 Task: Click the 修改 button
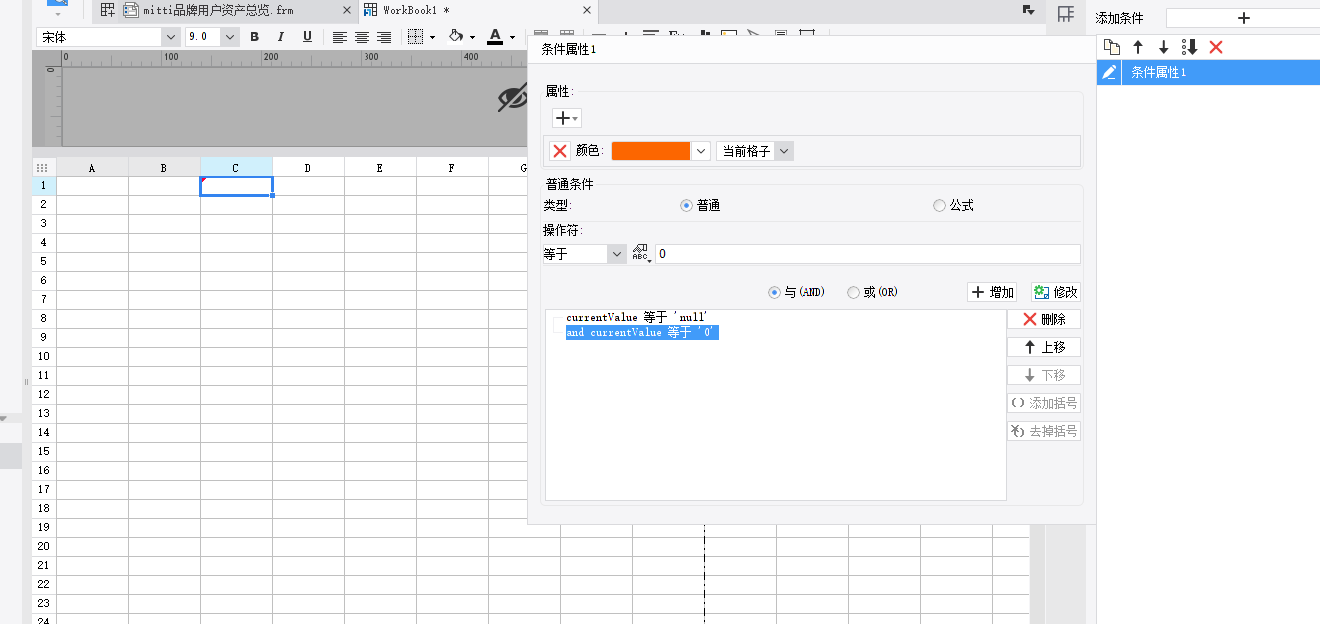[x=1056, y=292]
